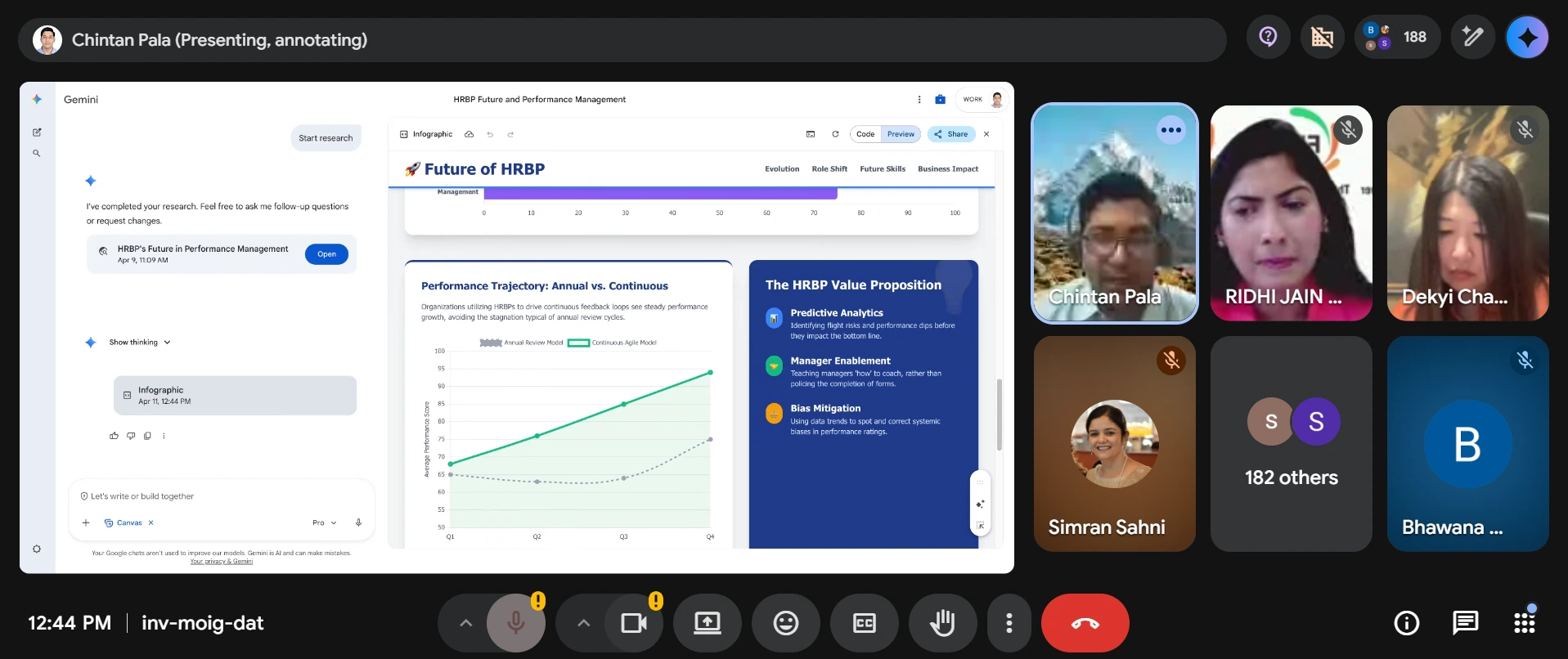Toggle closed captions
Image resolution: width=1568 pixels, height=659 pixels.
point(864,623)
